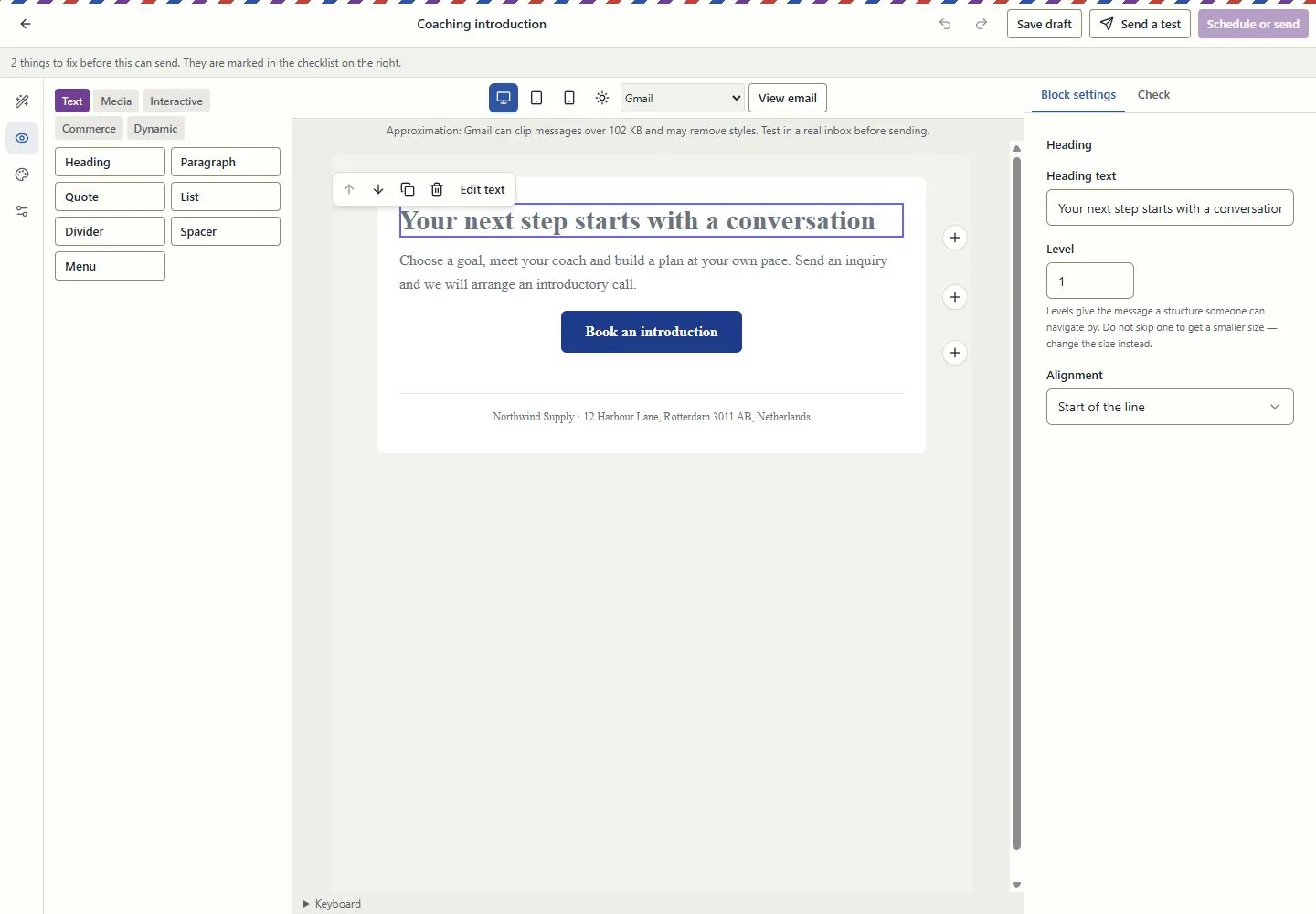Switch preview to mobile phone view
The image size is (1316, 914).
click(569, 98)
